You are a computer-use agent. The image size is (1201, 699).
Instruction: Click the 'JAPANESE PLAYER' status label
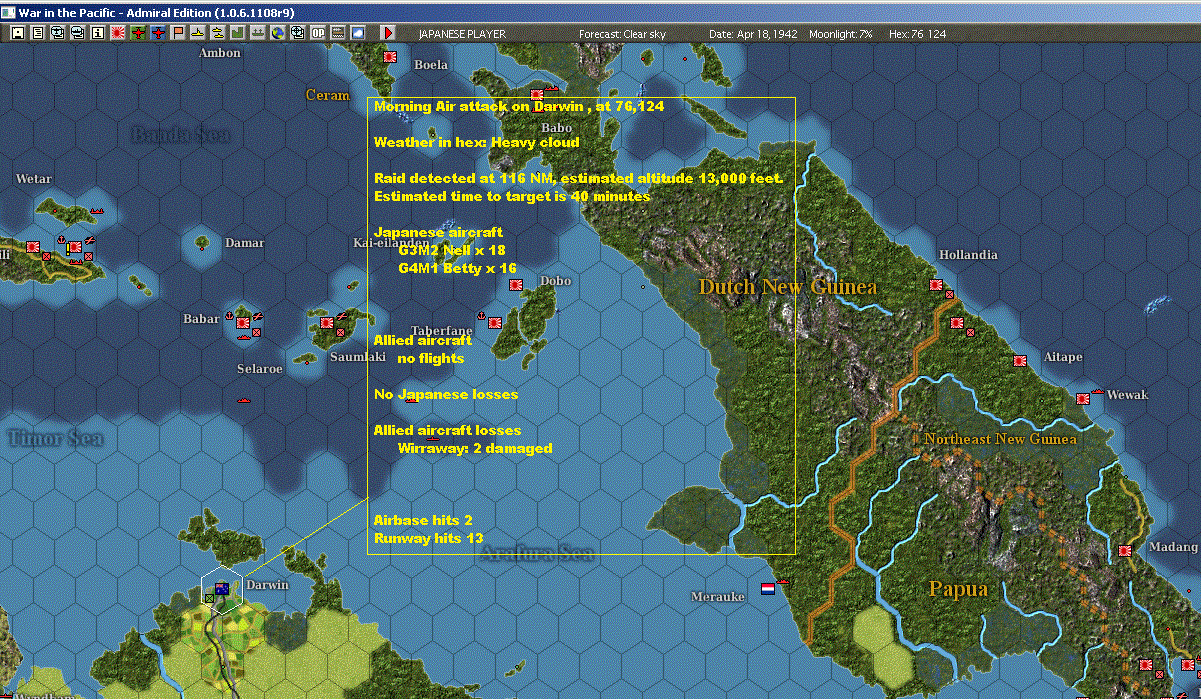462,34
